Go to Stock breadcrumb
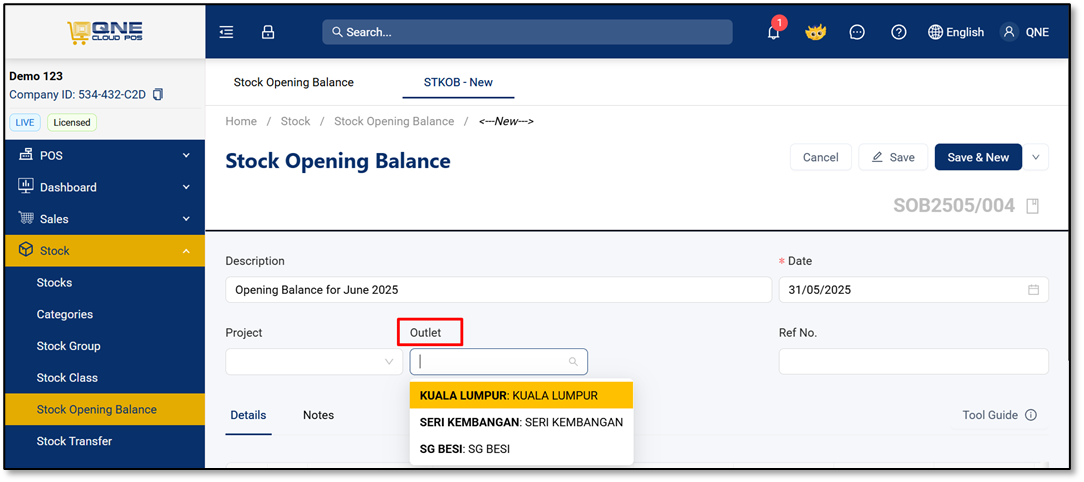 (295, 121)
